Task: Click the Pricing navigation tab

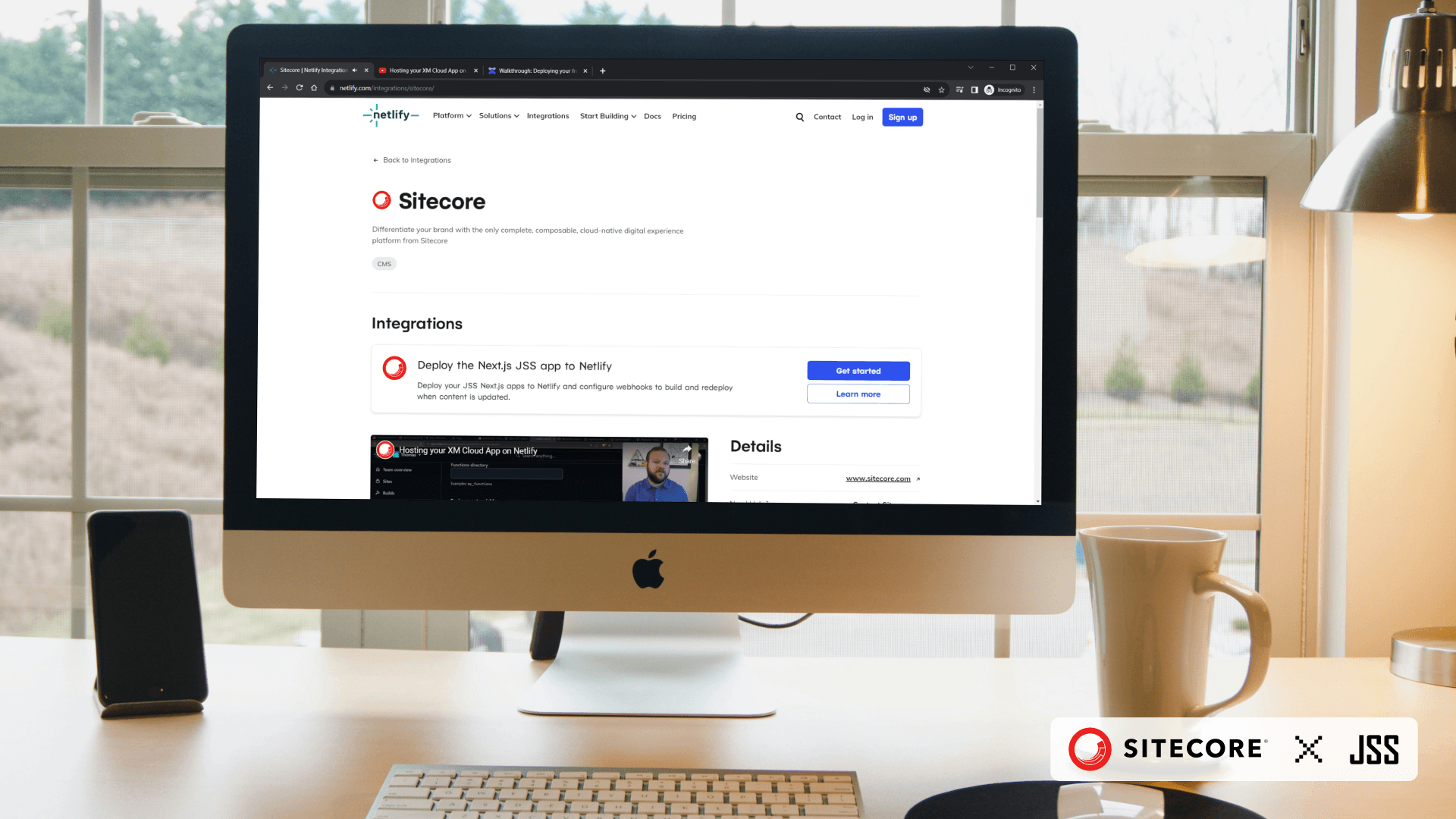Action: pyautogui.click(x=683, y=115)
